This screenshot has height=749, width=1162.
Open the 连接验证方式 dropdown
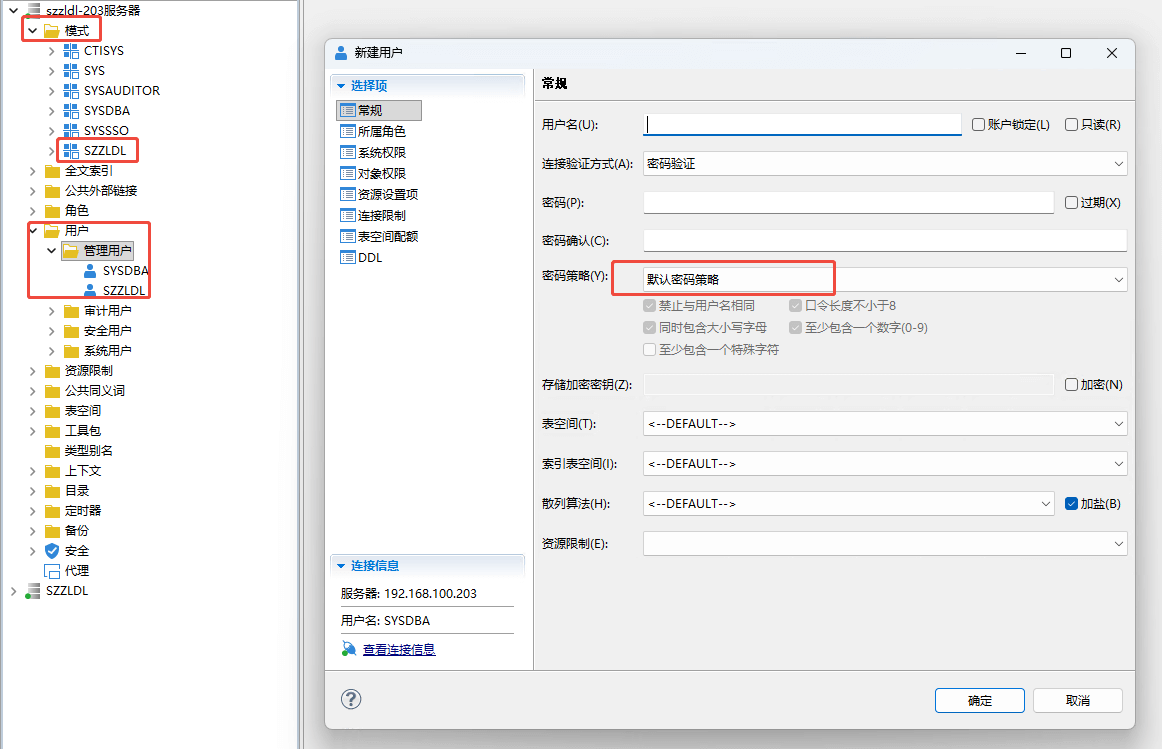coord(1118,164)
